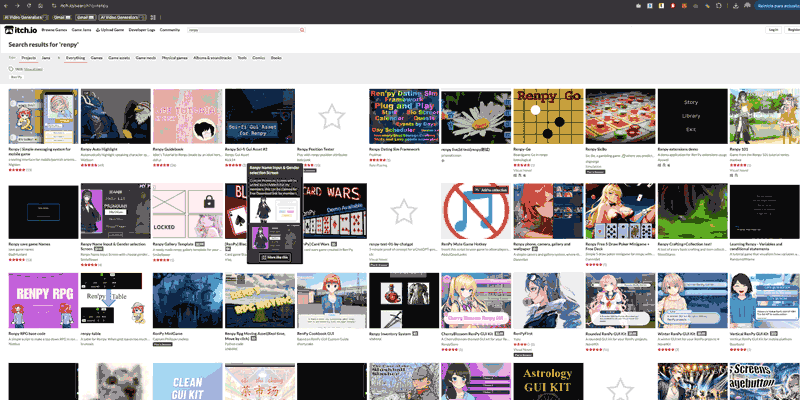Open Renpy Sci-fi Gui Asset #2 thumbnail

tap(260, 116)
